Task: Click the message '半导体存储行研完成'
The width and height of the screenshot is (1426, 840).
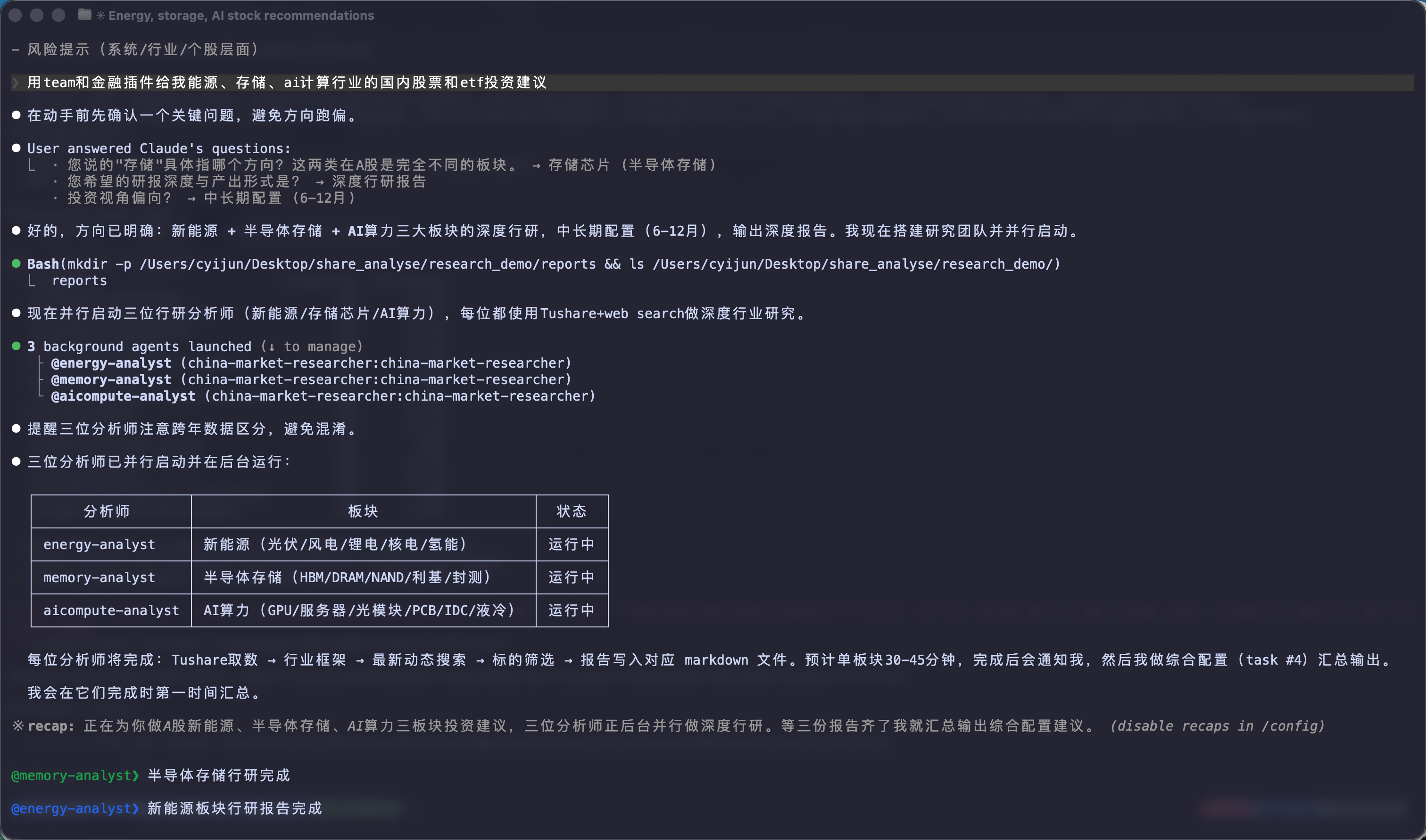Action: pyautogui.click(x=218, y=775)
